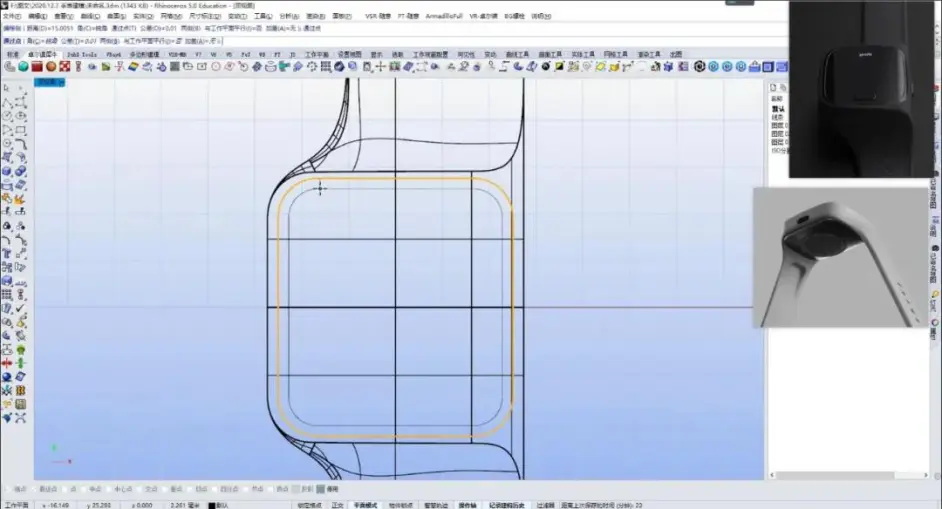Switch to the 工作平面 toolbar tab
The image size is (942, 509).
pyautogui.click(x=317, y=54)
